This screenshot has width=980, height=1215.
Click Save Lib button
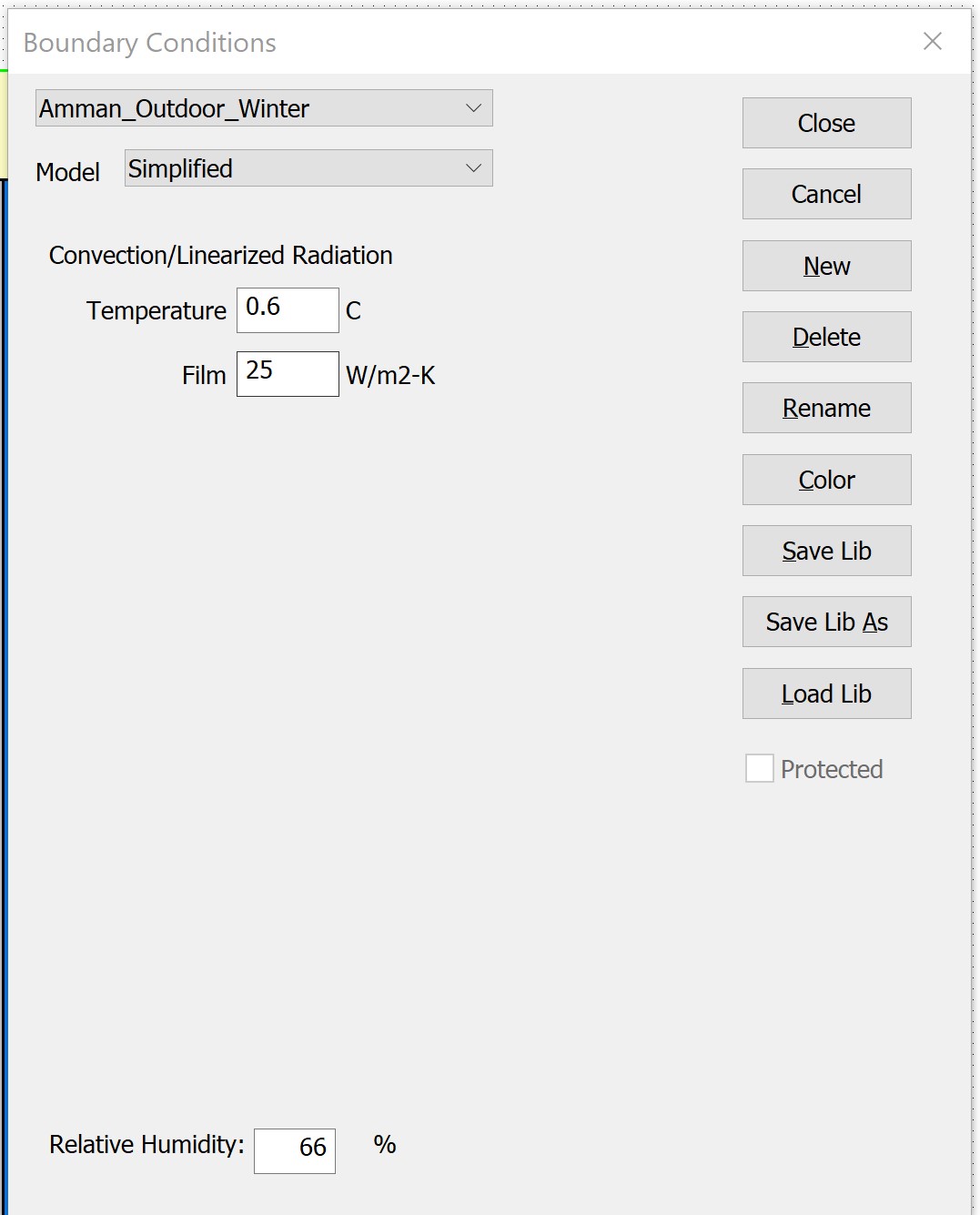(826, 551)
